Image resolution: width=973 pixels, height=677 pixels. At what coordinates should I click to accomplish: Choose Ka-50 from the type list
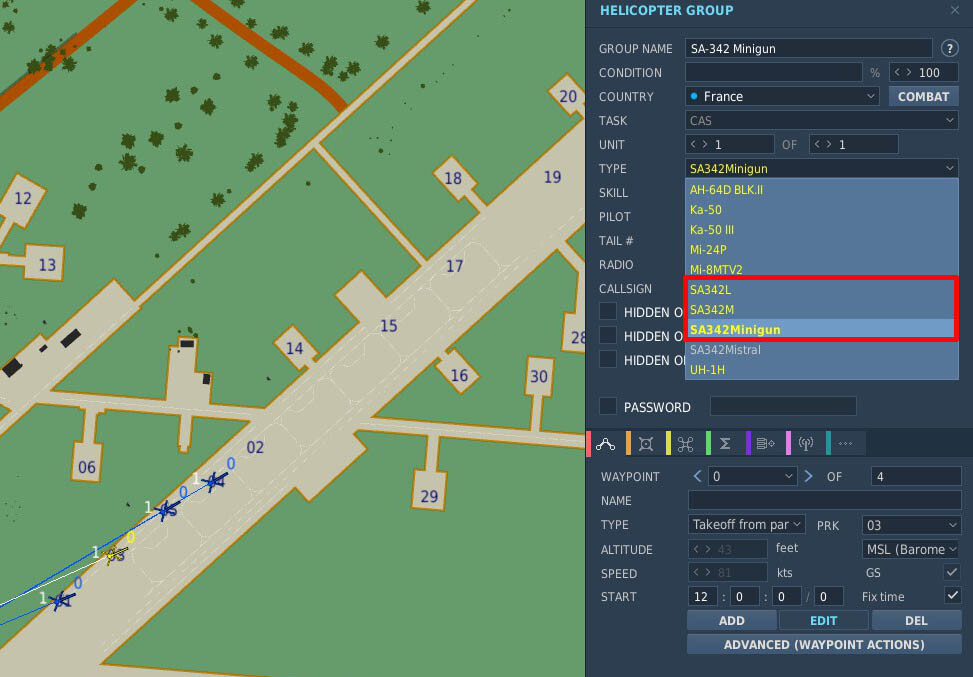822,210
